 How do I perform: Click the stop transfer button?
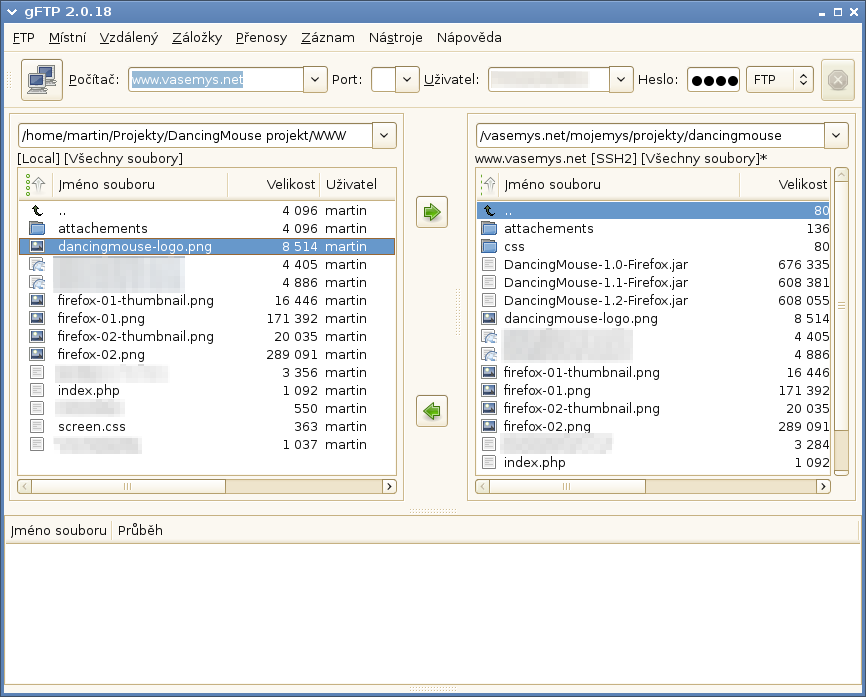coord(837,80)
